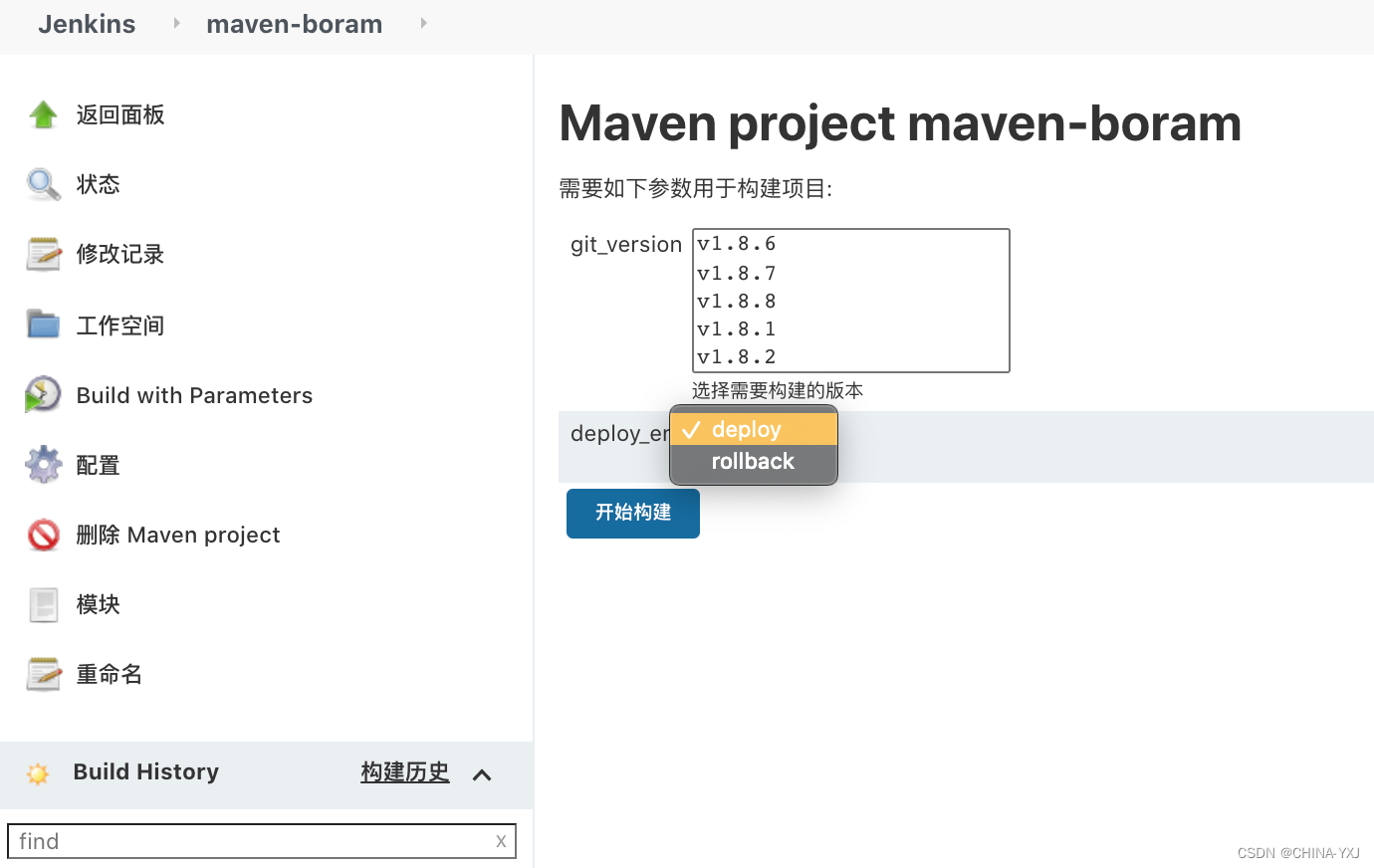
Task: Open the 修改记录 link
Action: click(x=120, y=254)
